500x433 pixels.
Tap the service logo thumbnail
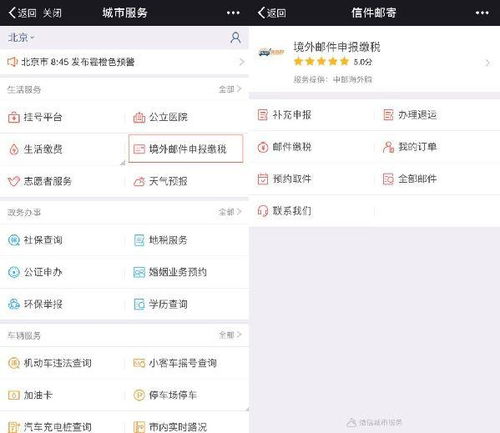click(x=271, y=52)
